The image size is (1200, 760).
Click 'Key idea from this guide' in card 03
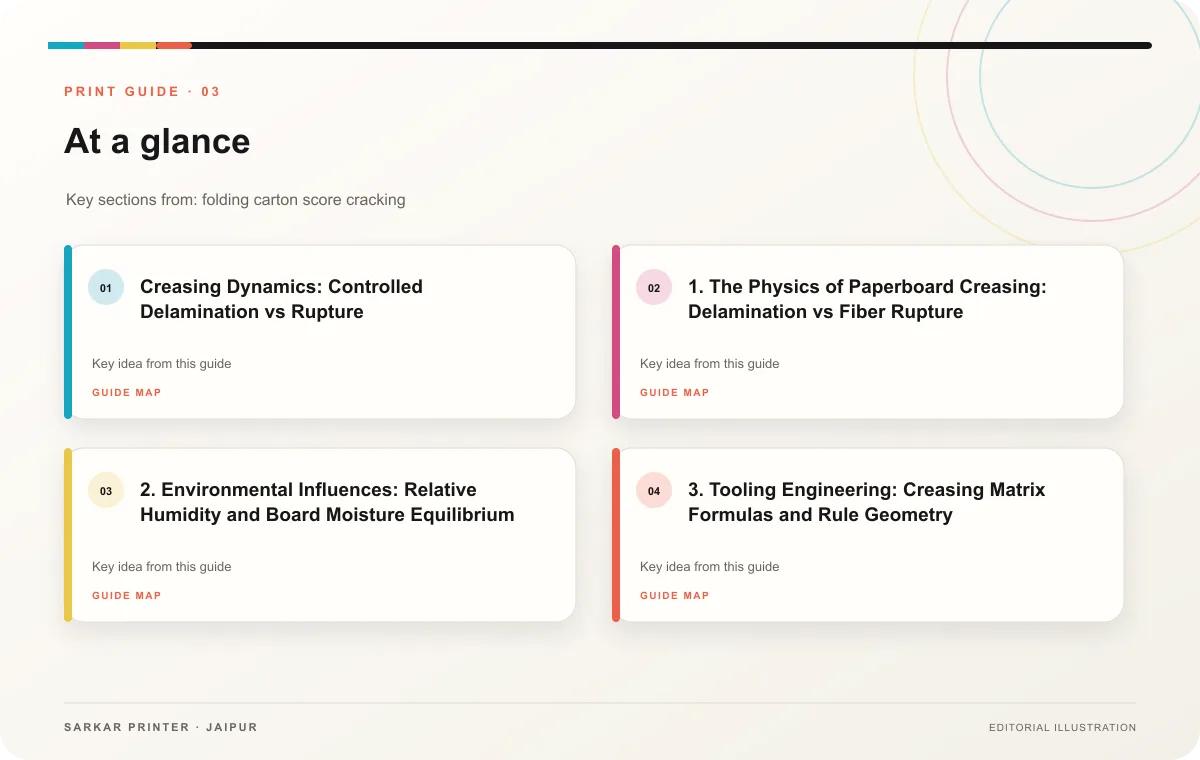(x=162, y=567)
